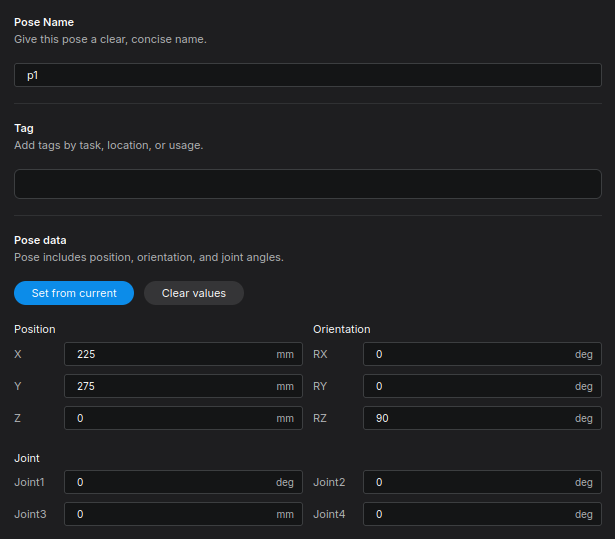
Task: Select the Y position field showing 275
Action: coord(168,386)
